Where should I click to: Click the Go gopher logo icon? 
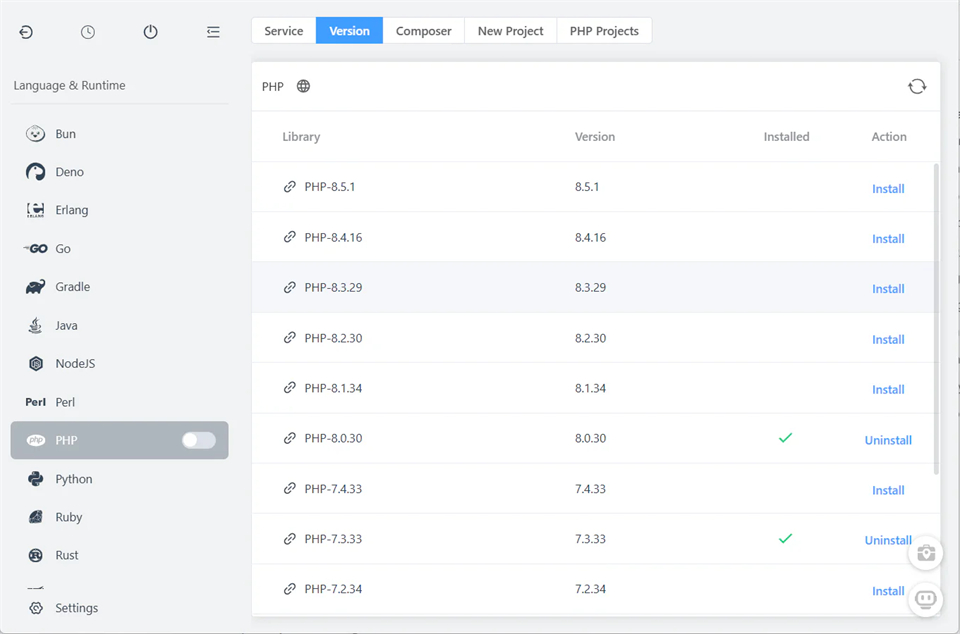36,248
